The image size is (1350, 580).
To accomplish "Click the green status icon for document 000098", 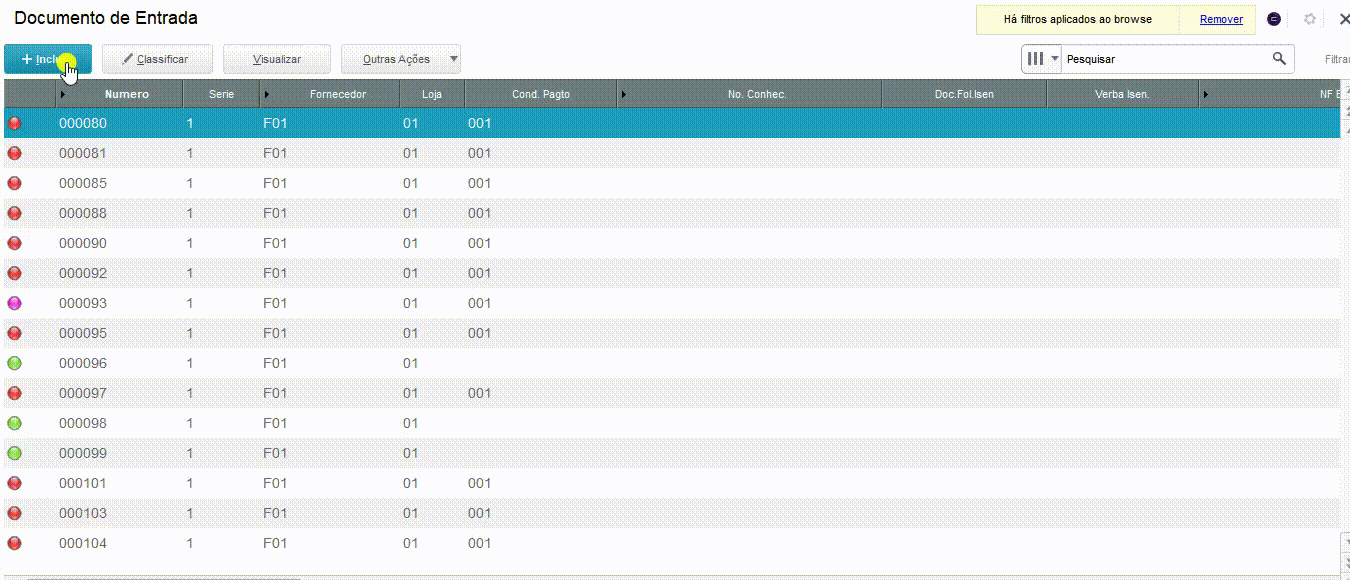I will click(x=14, y=423).
